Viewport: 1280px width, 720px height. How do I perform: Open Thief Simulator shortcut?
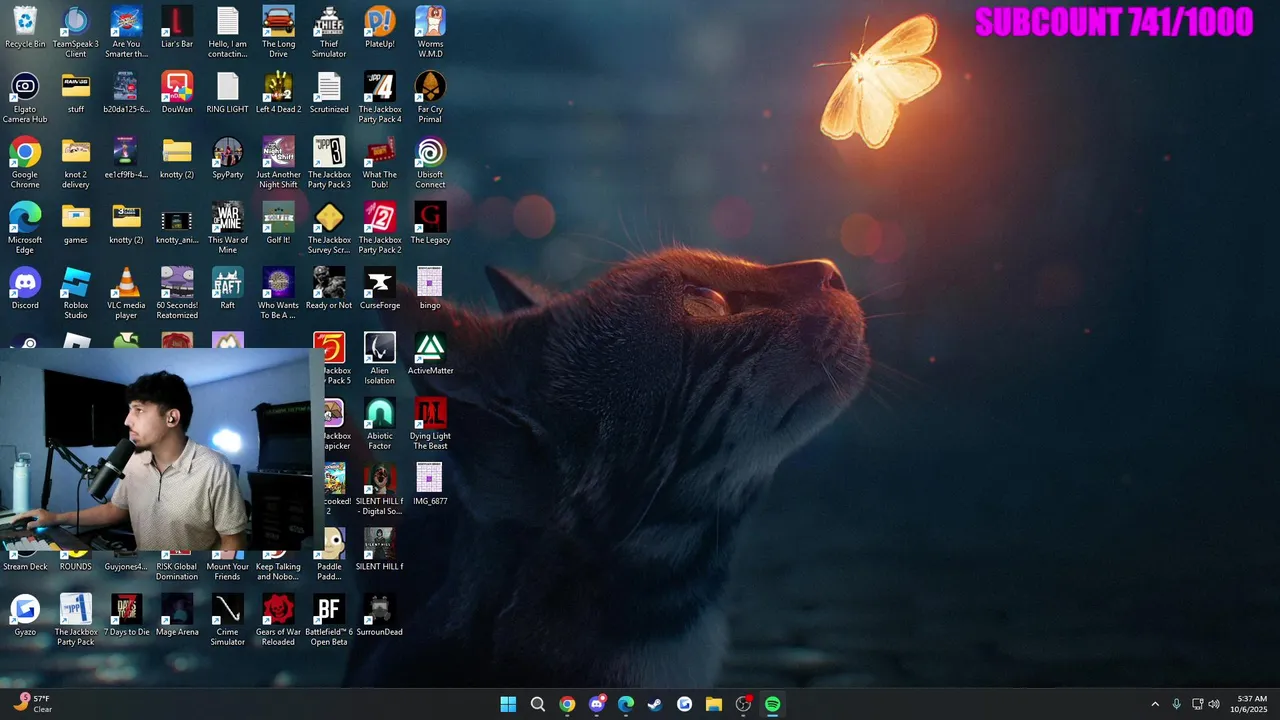pyautogui.click(x=329, y=32)
